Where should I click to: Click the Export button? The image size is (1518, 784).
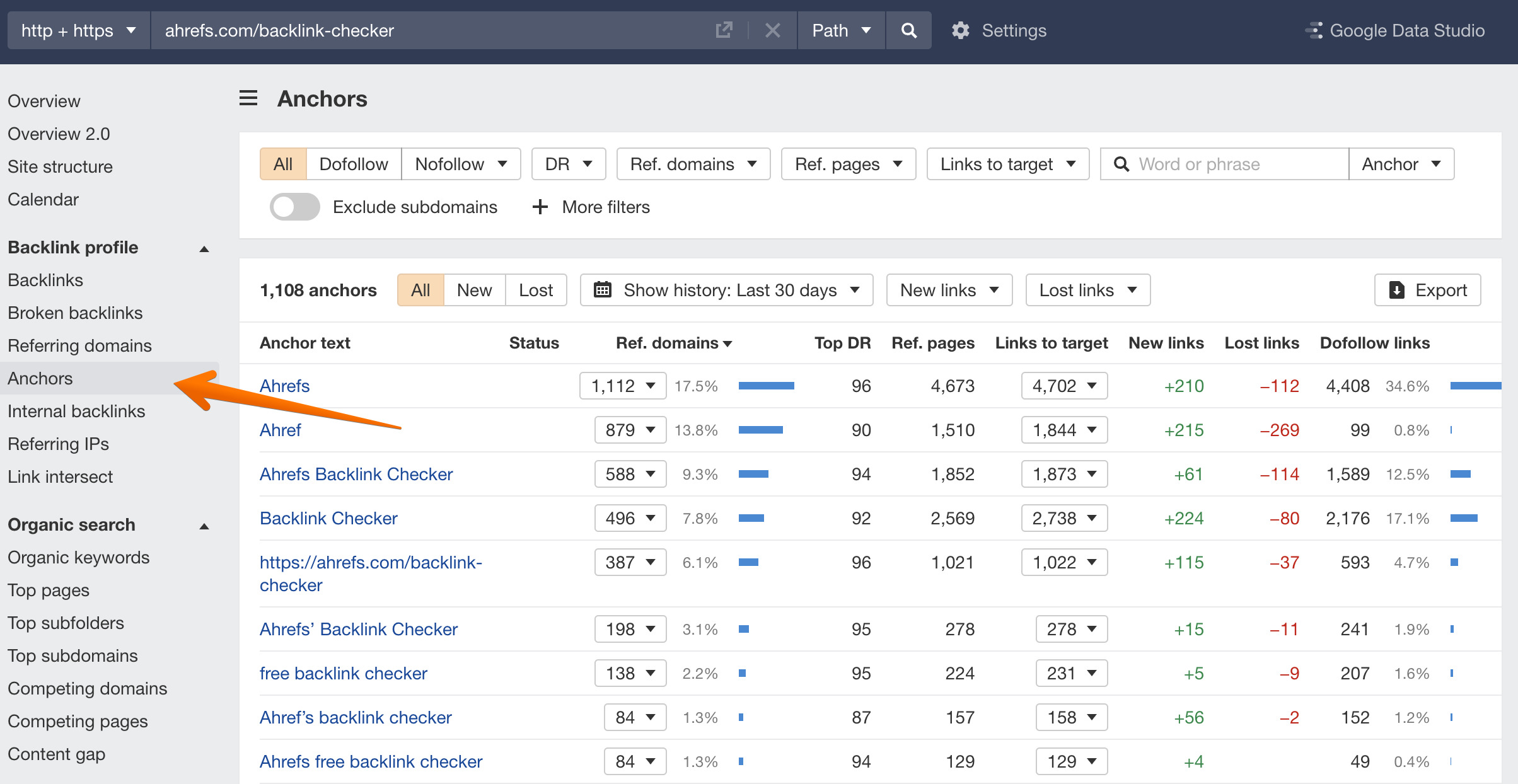tap(1427, 290)
